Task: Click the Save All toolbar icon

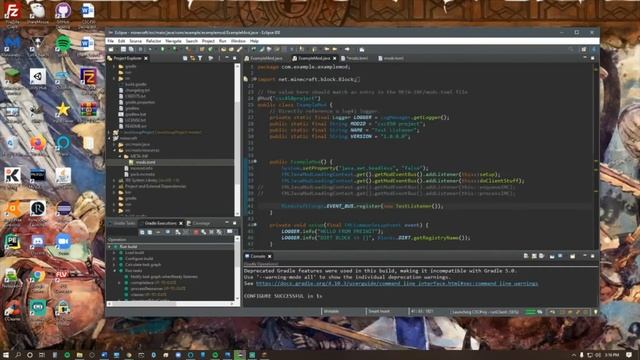Action: point(131,49)
